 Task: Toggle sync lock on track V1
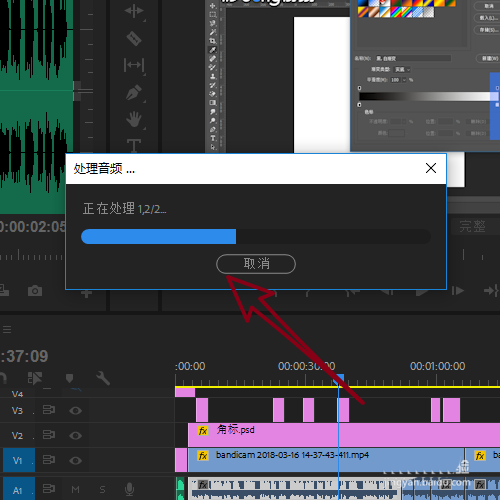[49, 460]
